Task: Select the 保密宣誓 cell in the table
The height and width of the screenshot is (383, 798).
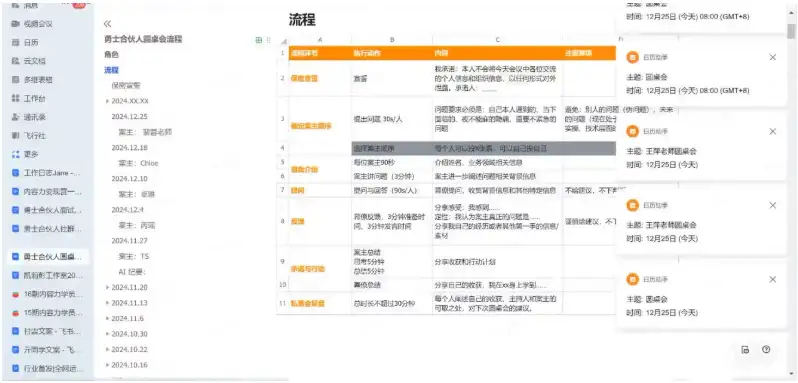Action: pos(304,78)
